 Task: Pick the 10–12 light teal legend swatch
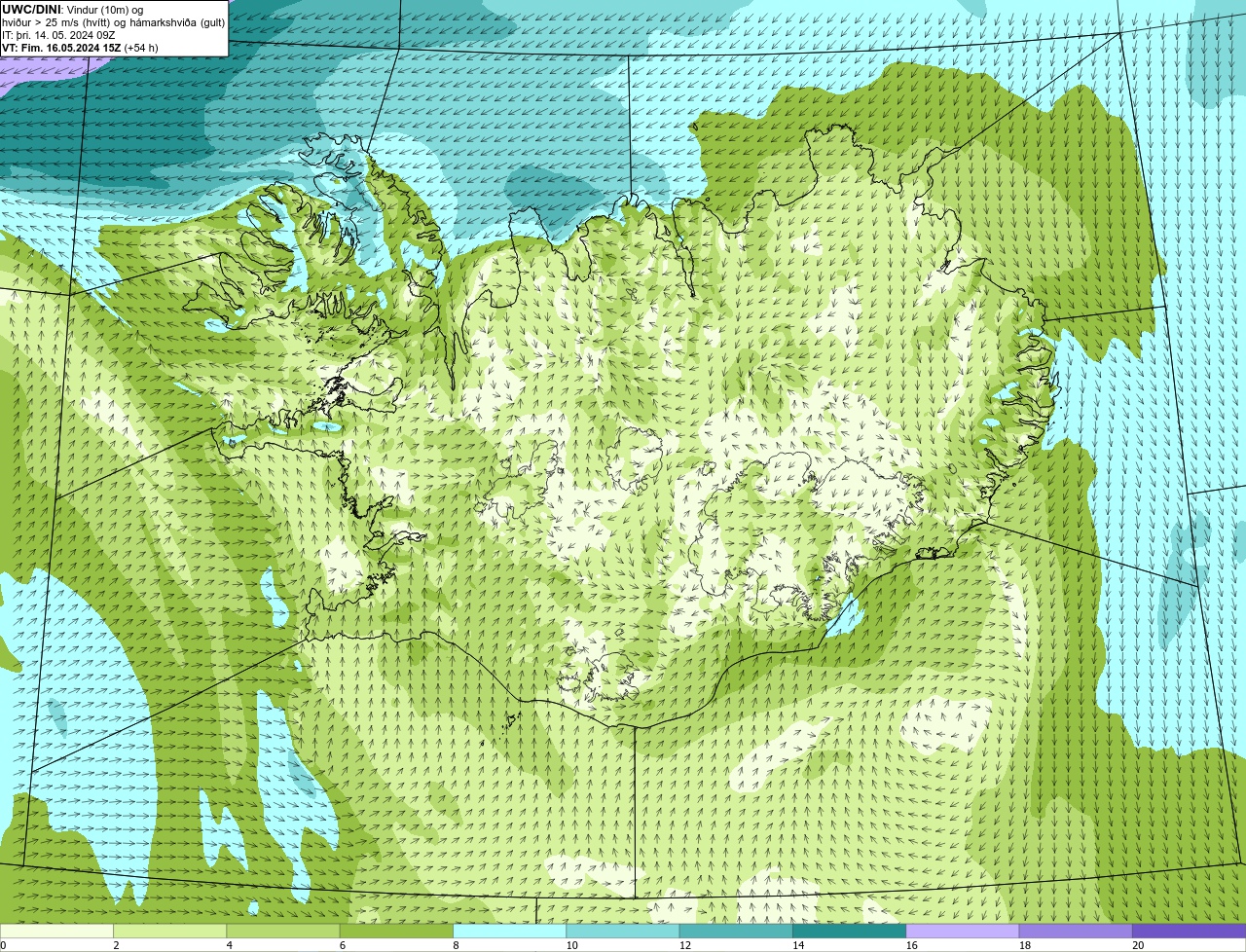click(x=623, y=931)
